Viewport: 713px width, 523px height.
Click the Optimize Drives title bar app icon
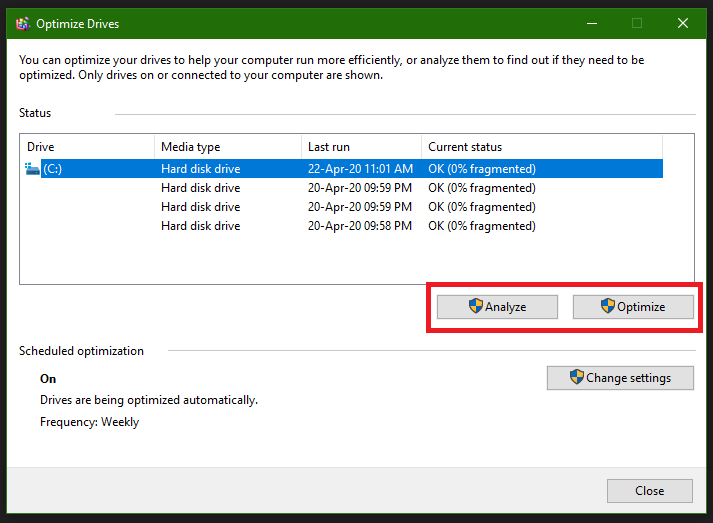[23, 24]
